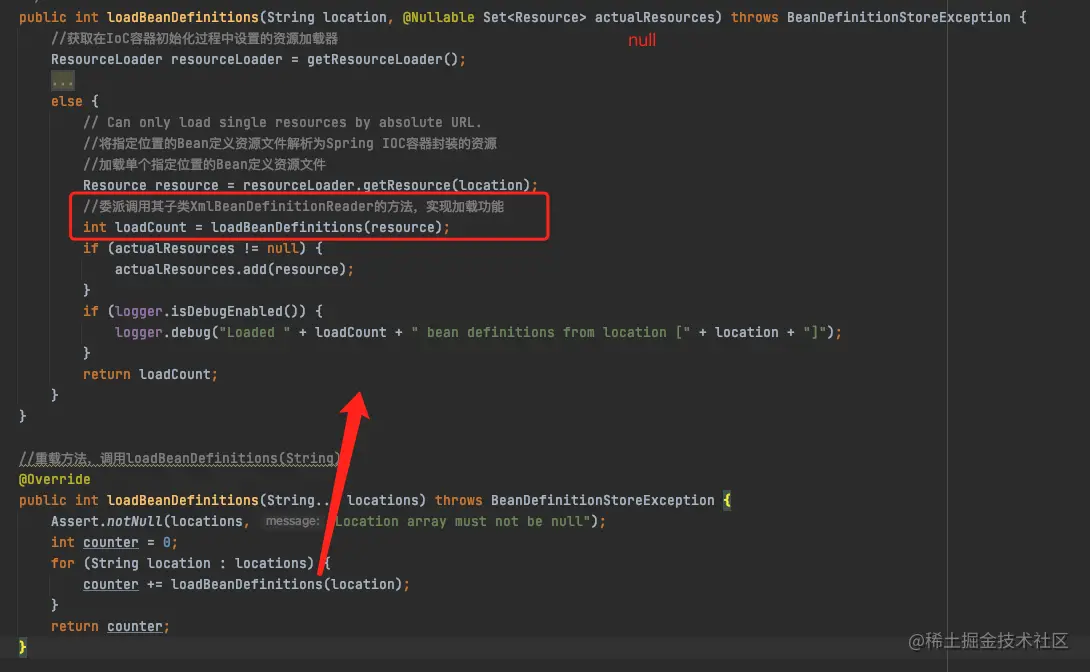Click loadCount inside the logger.debug call
This screenshot has height=672, width=1090.
point(350,332)
